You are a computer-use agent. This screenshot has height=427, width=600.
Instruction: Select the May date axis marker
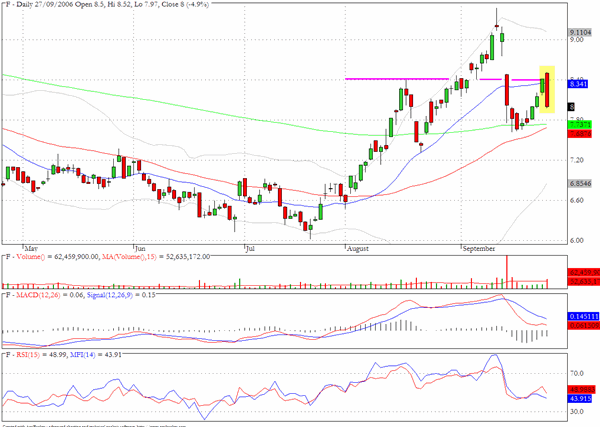click(31, 249)
